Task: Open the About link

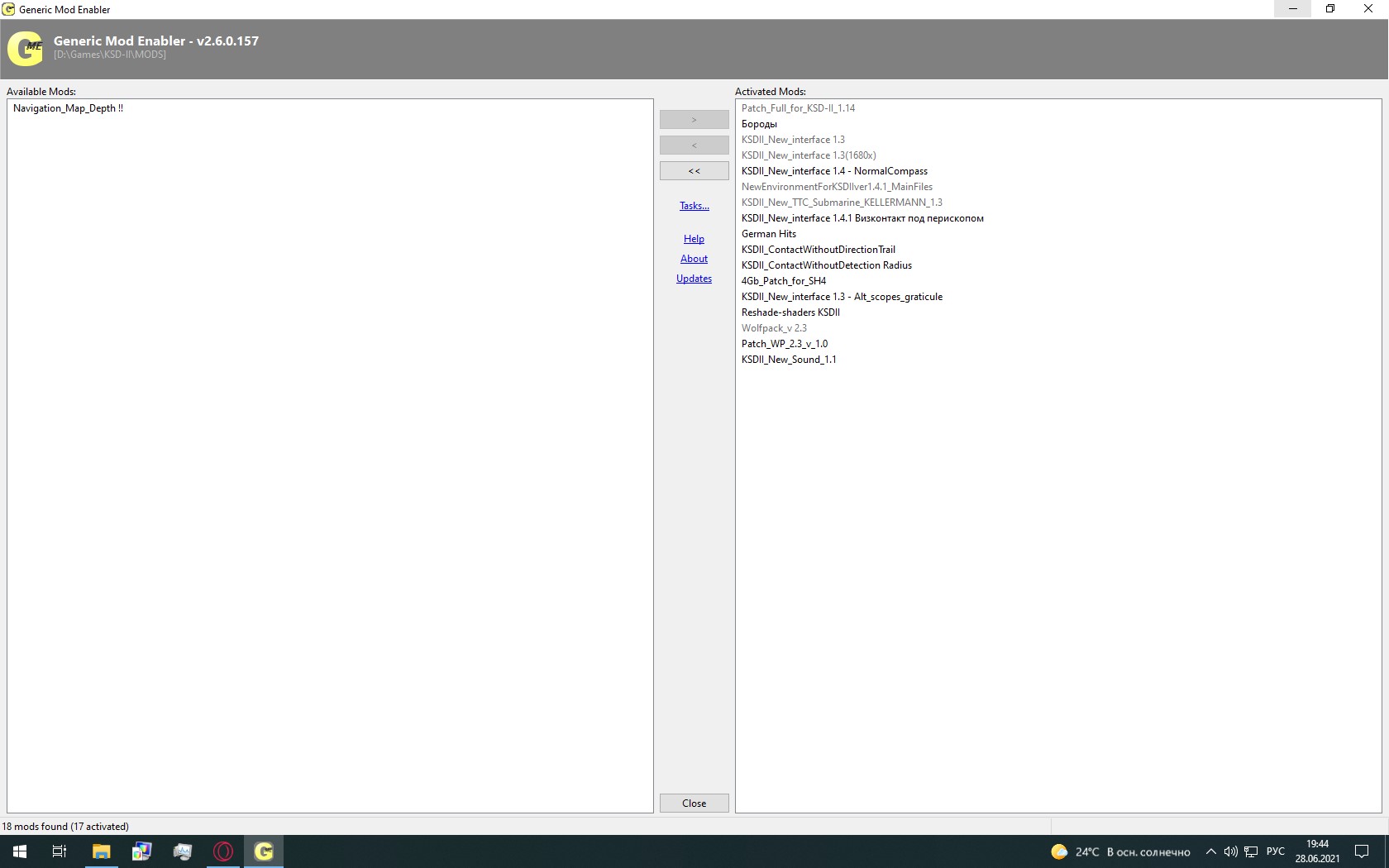Action: click(x=694, y=259)
